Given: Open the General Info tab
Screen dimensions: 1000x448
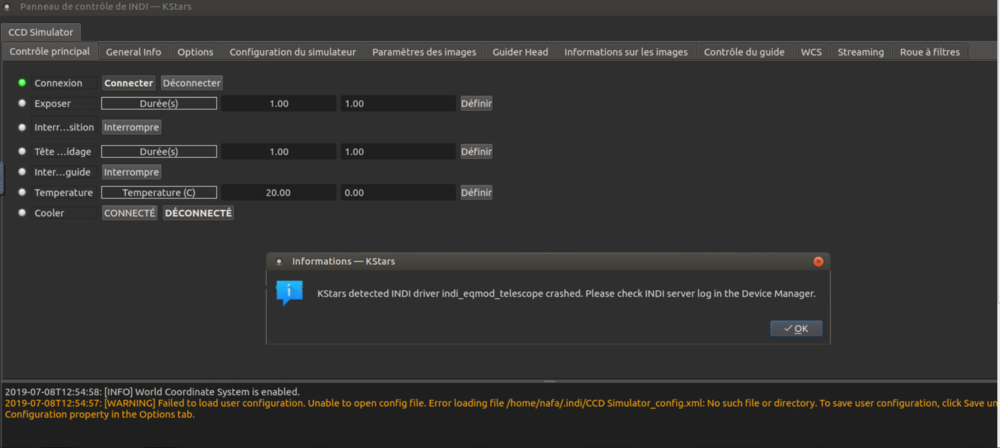Looking at the screenshot, I should click(x=133, y=52).
